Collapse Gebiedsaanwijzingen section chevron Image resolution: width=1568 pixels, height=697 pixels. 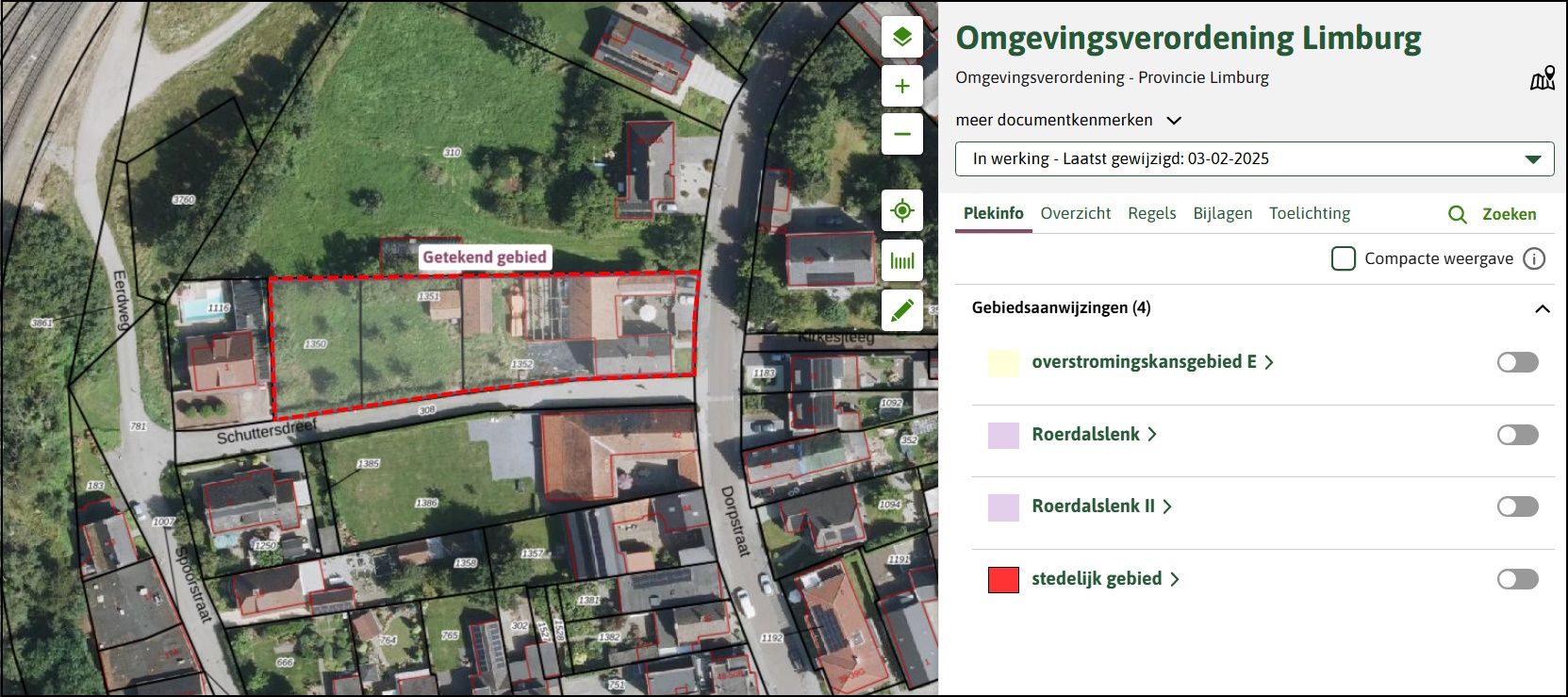(x=1543, y=308)
